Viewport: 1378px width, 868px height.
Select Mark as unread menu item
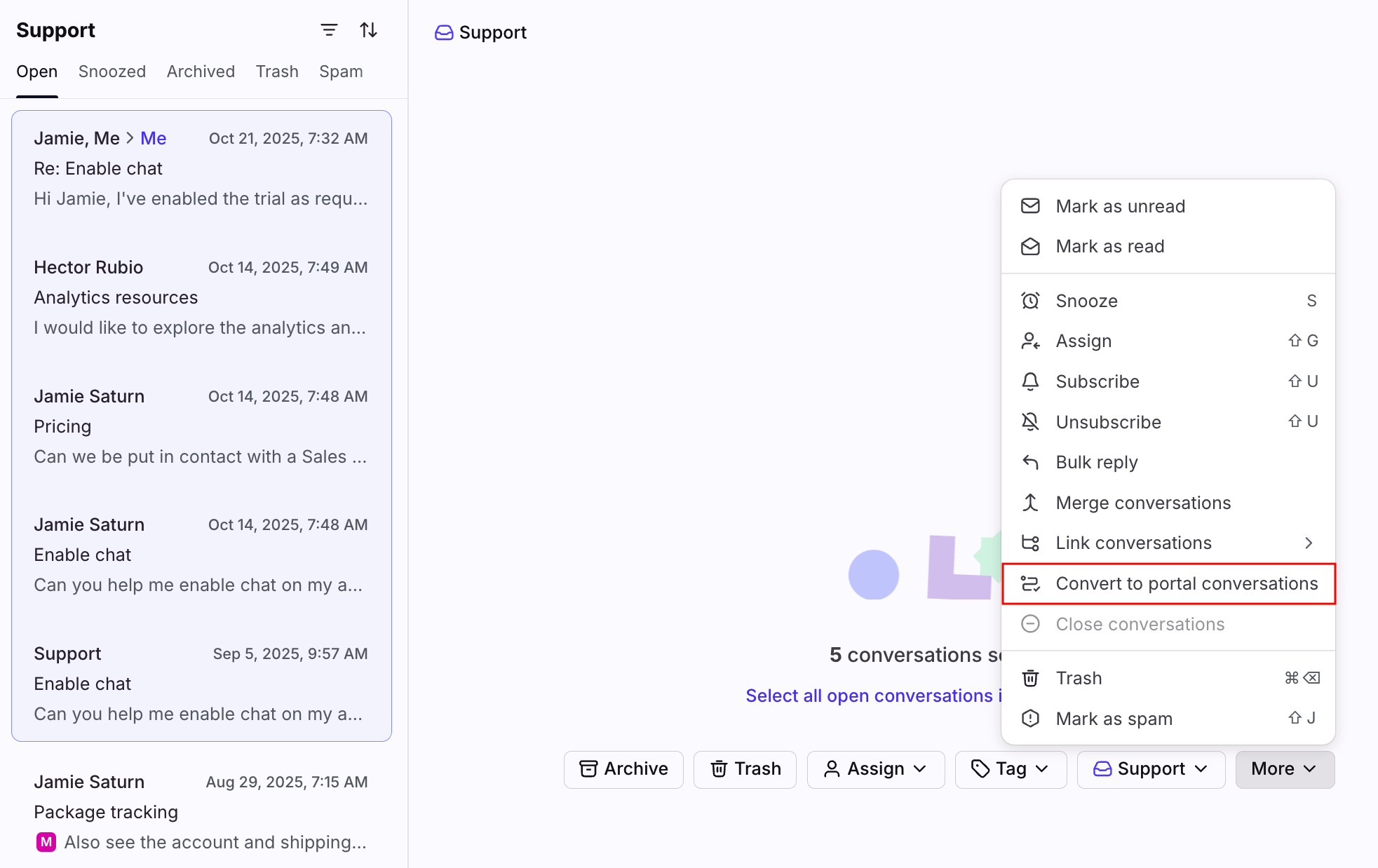(1120, 206)
